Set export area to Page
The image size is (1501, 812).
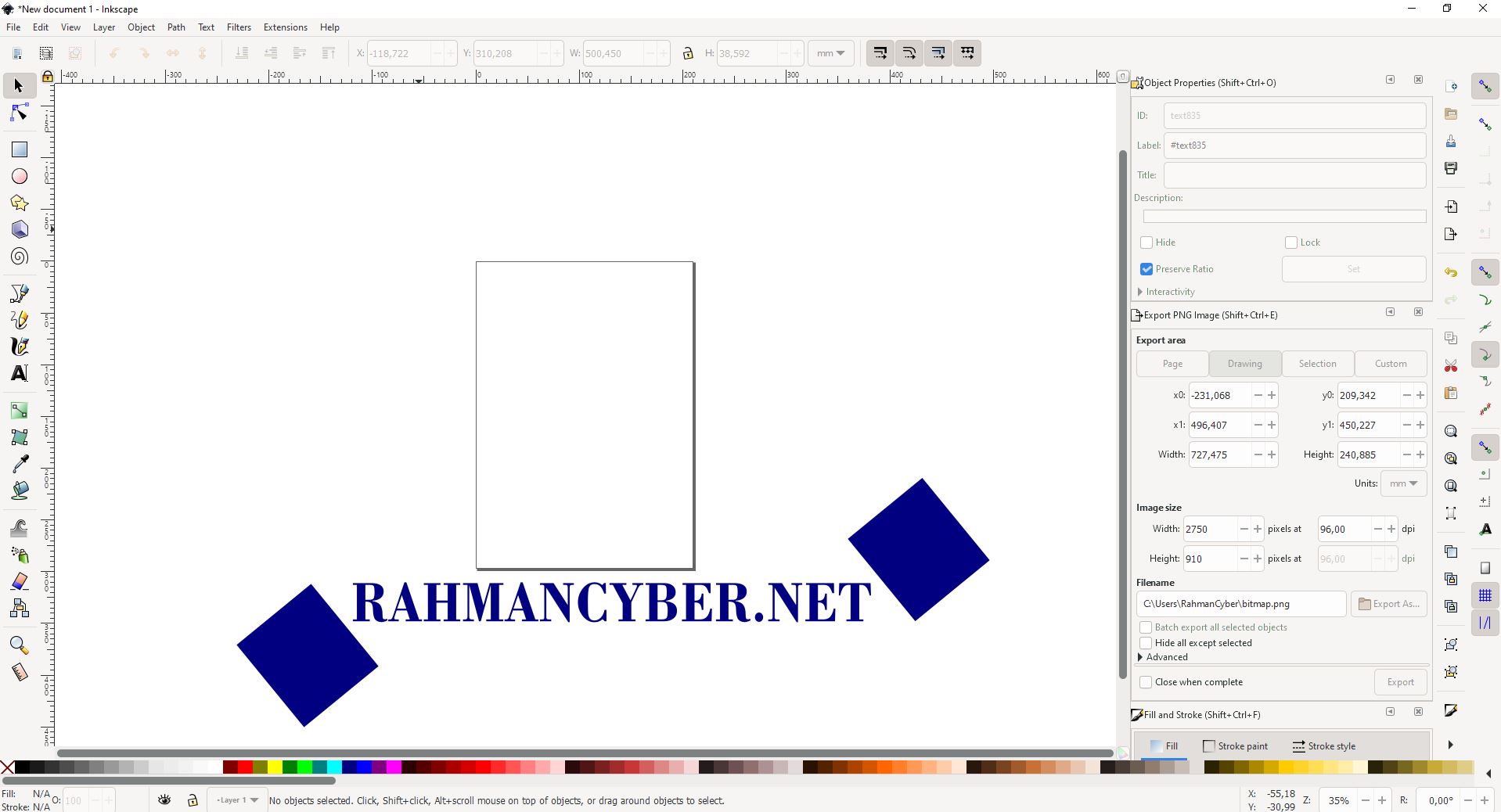pos(1172,364)
